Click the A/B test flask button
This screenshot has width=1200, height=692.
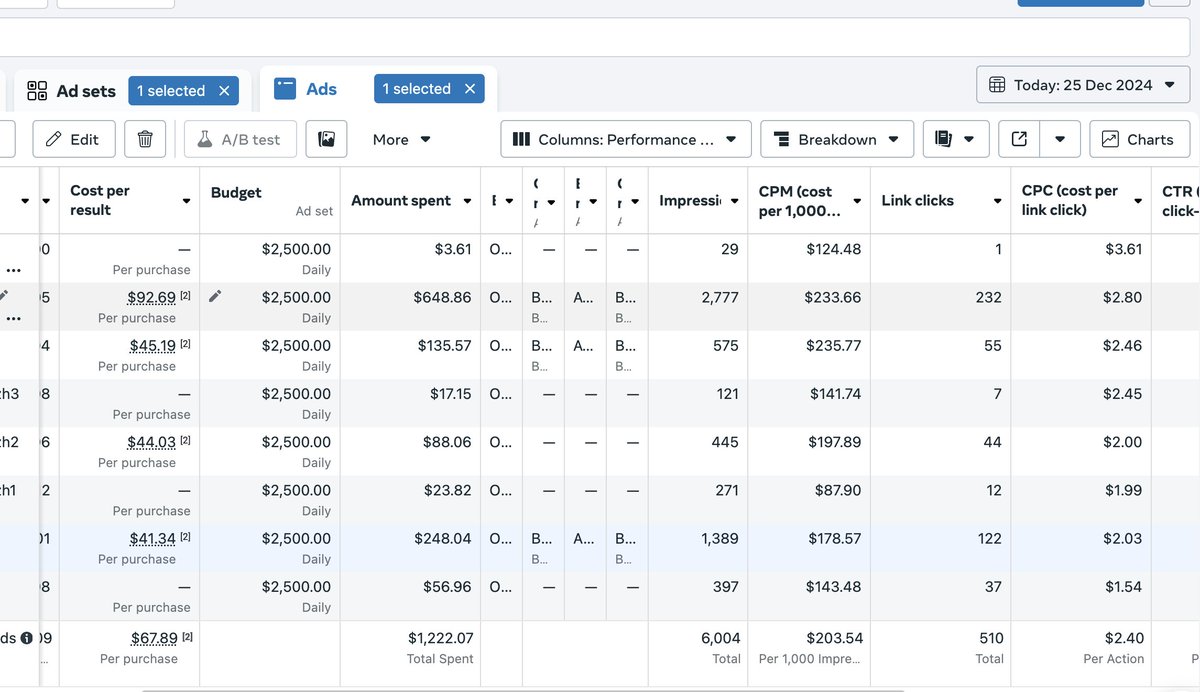[240, 139]
